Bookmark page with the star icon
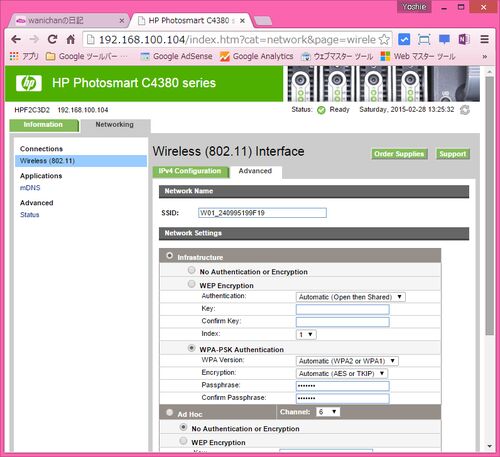 pyautogui.click(x=384, y=40)
